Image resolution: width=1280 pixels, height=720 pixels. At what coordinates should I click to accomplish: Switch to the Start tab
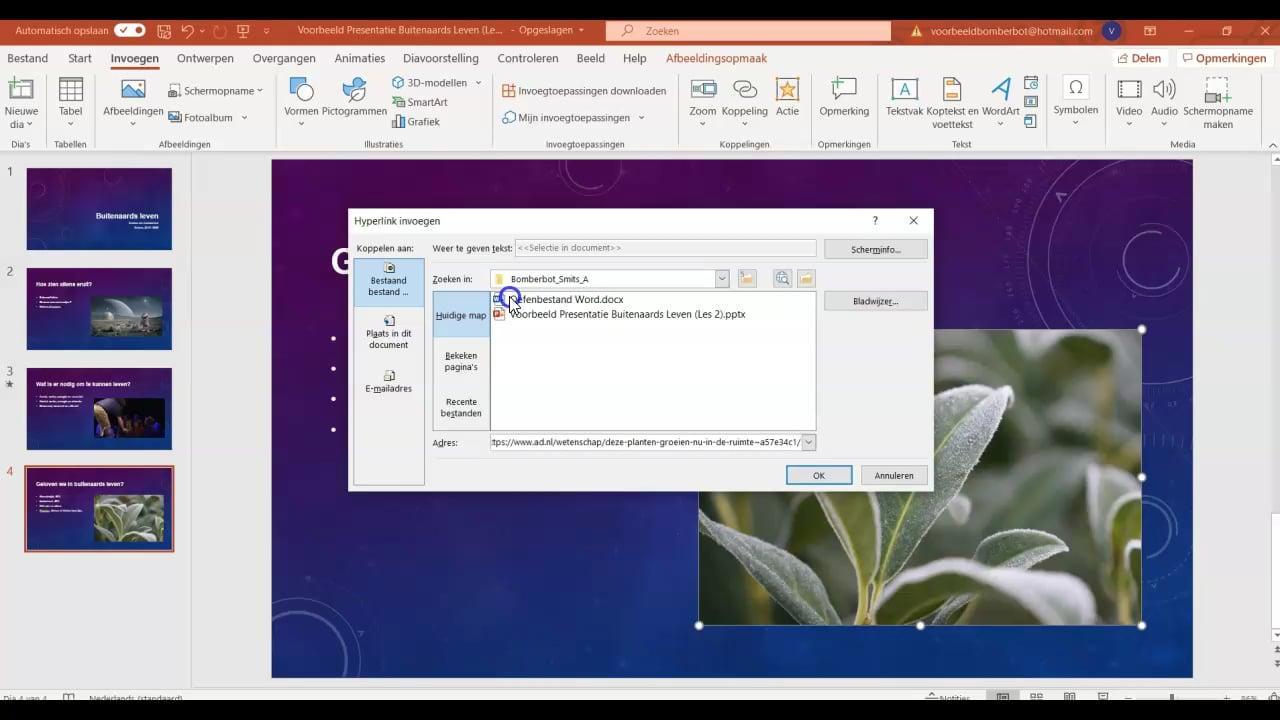coord(80,58)
